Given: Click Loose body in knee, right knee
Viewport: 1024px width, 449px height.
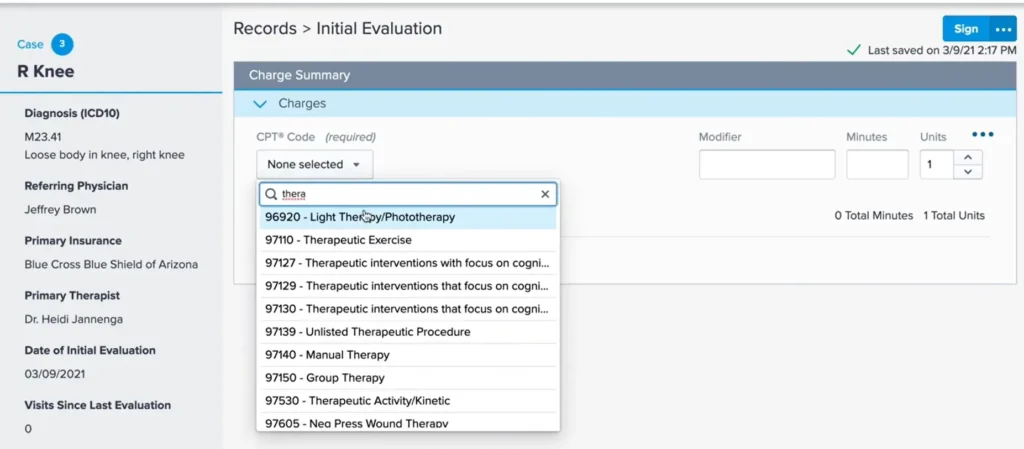Looking at the screenshot, I should 104,155.
